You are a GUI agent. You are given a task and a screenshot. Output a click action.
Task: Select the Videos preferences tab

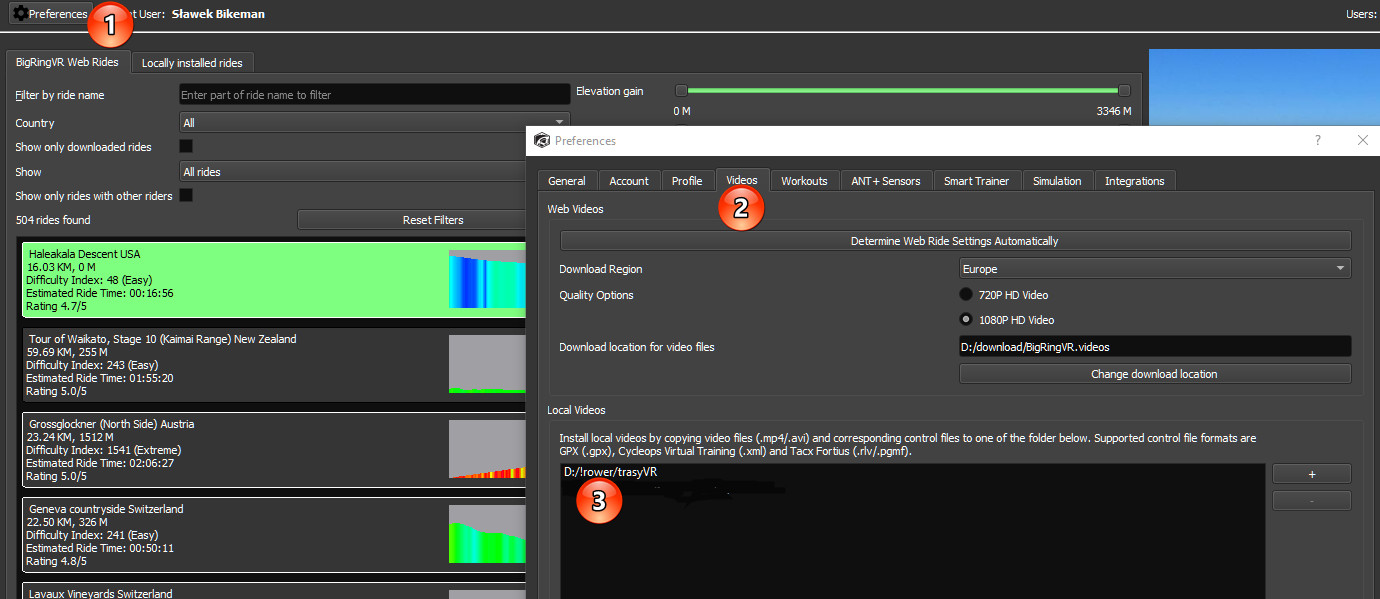pos(742,179)
